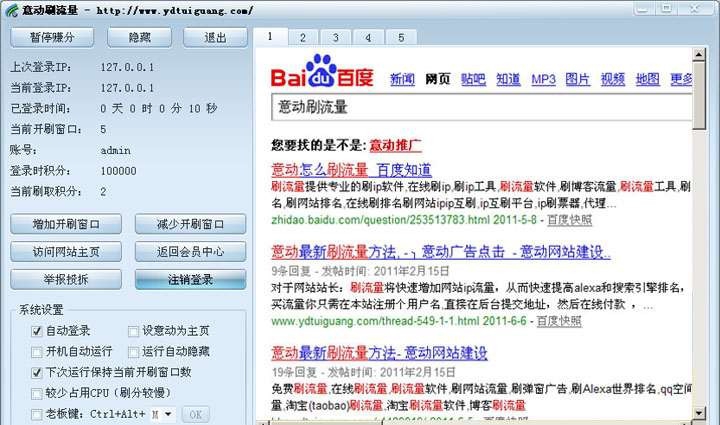Switch to browser tab 2

[x=303, y=38]
